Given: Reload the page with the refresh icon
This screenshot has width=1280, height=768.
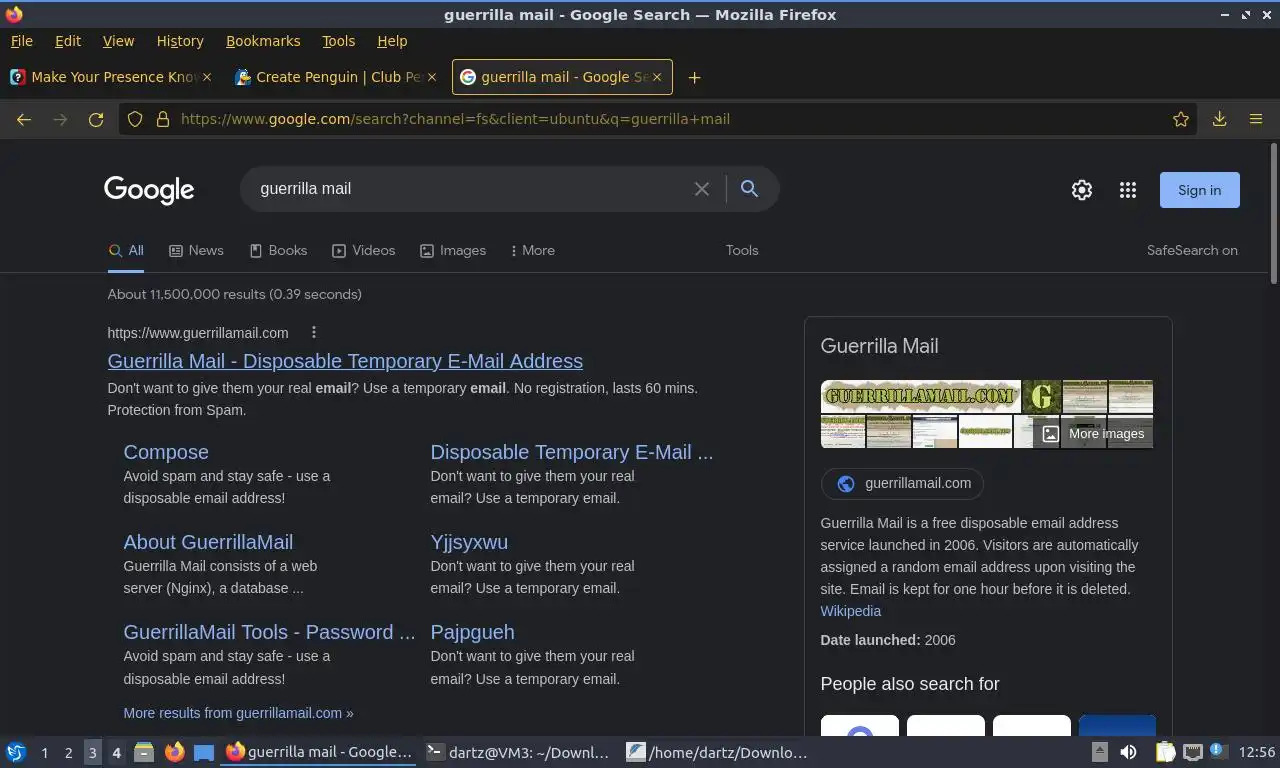Looking at the screenshot, I should (x=96, y=119).
